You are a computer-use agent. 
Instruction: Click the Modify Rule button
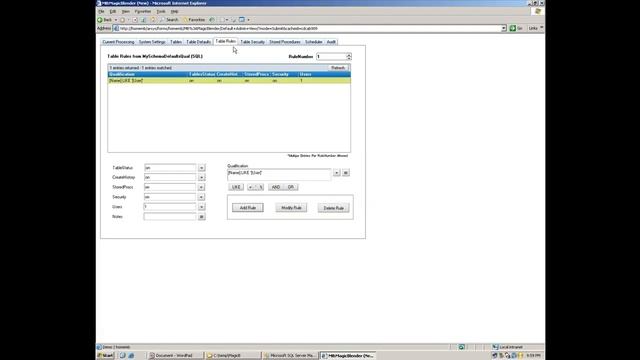(291, 208)
